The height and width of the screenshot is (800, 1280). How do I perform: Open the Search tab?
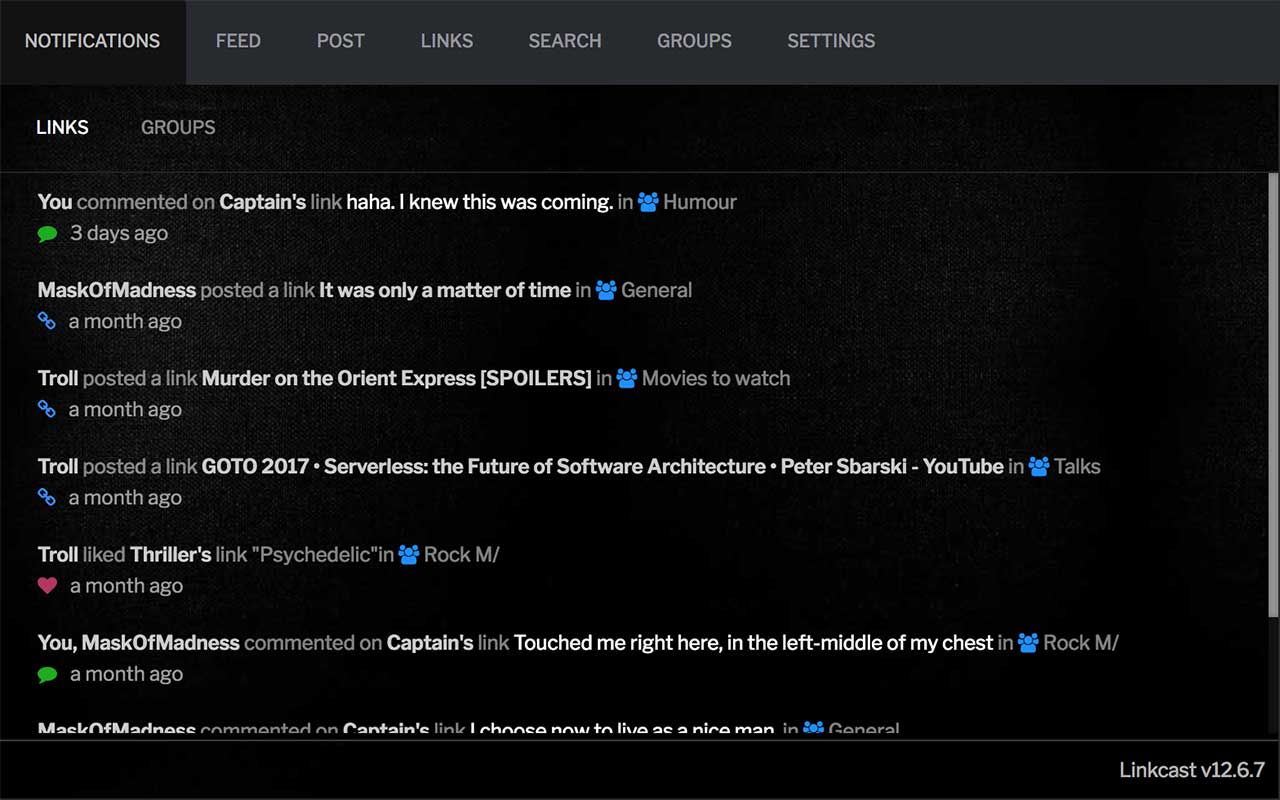565,41
